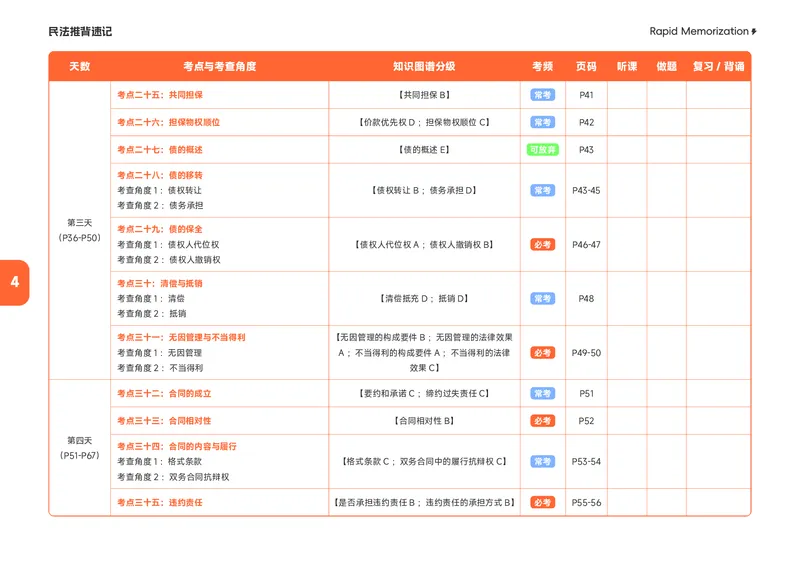The height and width of the screenshot is (566, 800).
Task: Open 考点三十:清偿与抵销
Action: click(x=160, y=283)
